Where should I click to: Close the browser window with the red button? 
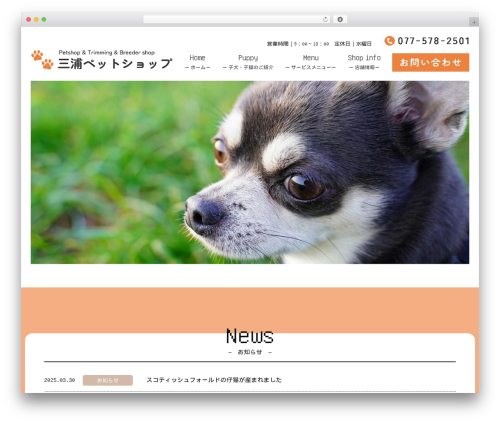(29, 20)
